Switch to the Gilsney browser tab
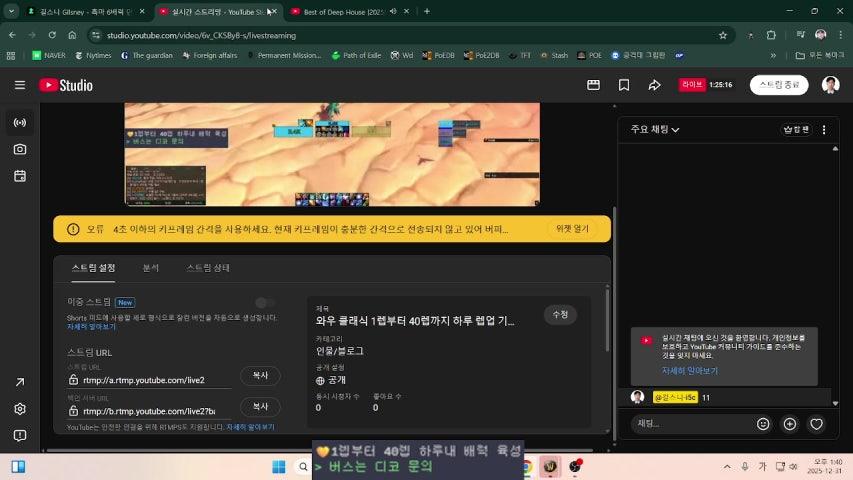 pos(87,11)
